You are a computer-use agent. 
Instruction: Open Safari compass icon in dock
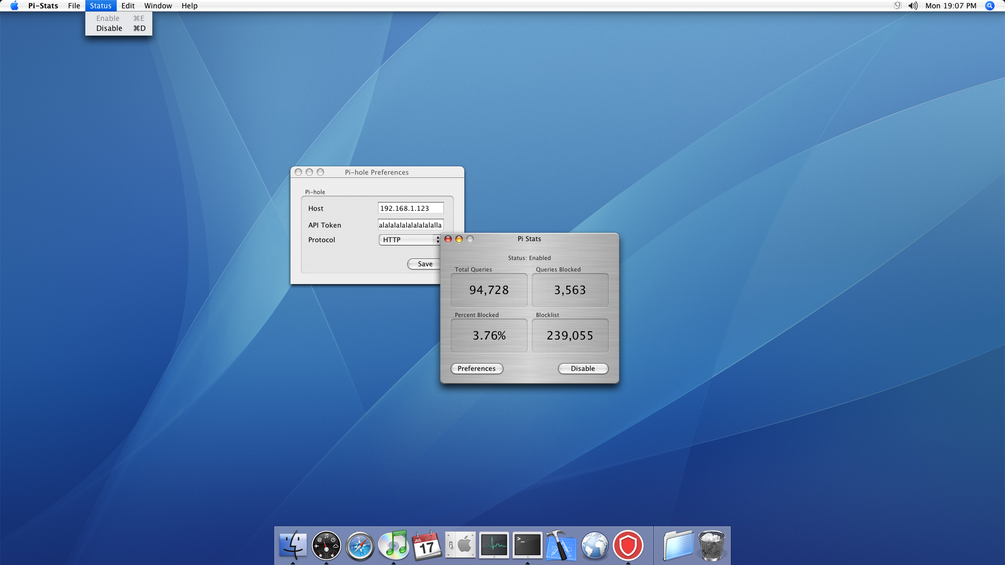tap(360, 546)
